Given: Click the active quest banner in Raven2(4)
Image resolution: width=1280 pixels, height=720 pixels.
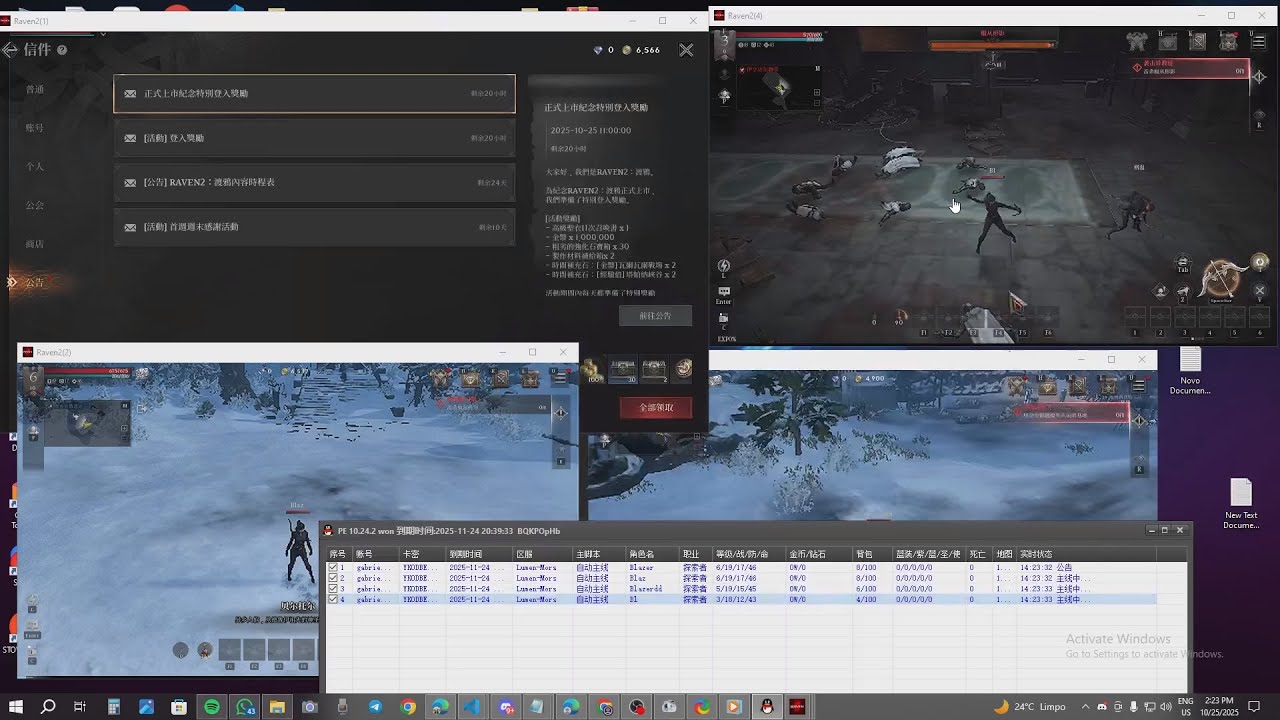Looking at the screenshot, I should coord(1190,68).
